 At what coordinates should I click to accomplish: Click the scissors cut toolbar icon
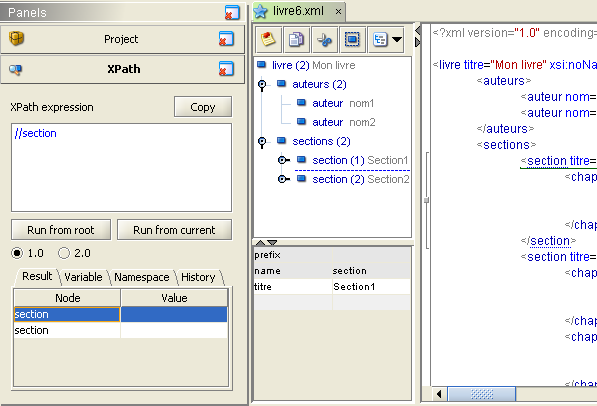[x=324, y=40]
